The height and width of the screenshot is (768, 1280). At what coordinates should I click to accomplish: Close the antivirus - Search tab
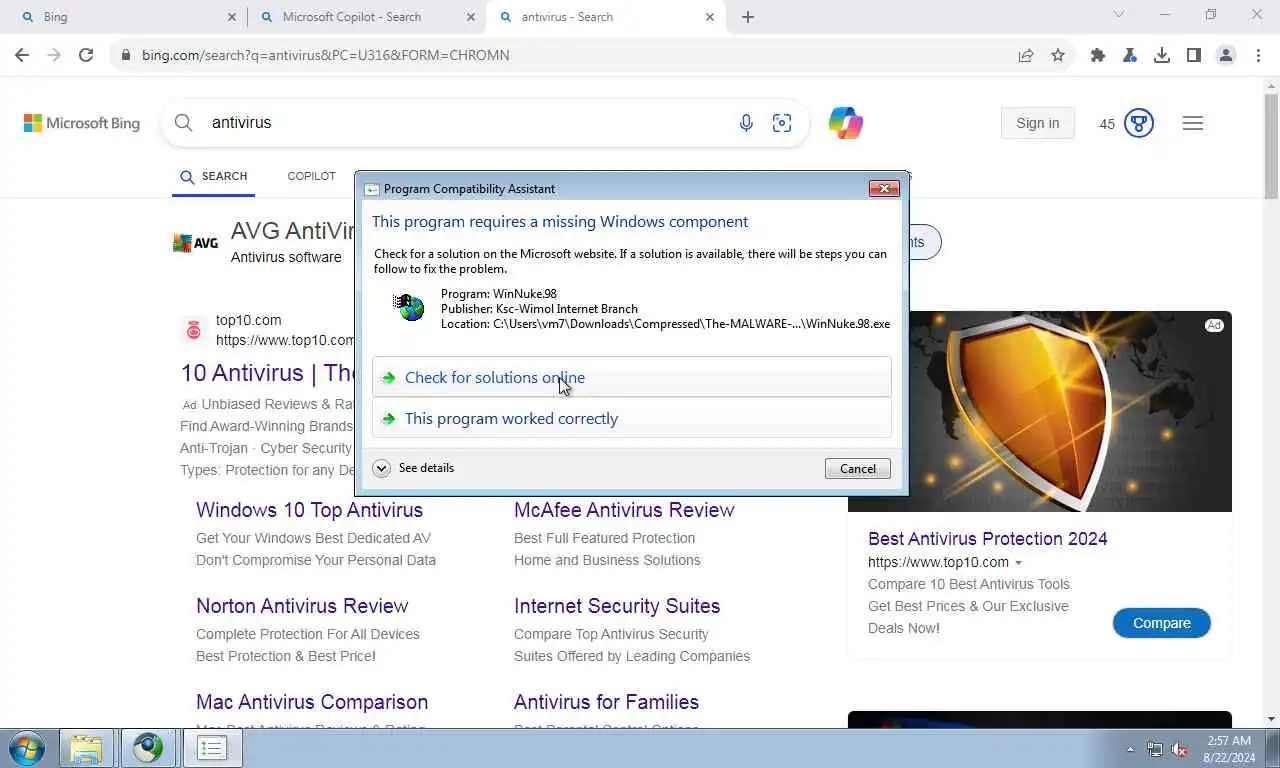pos(710,17)
